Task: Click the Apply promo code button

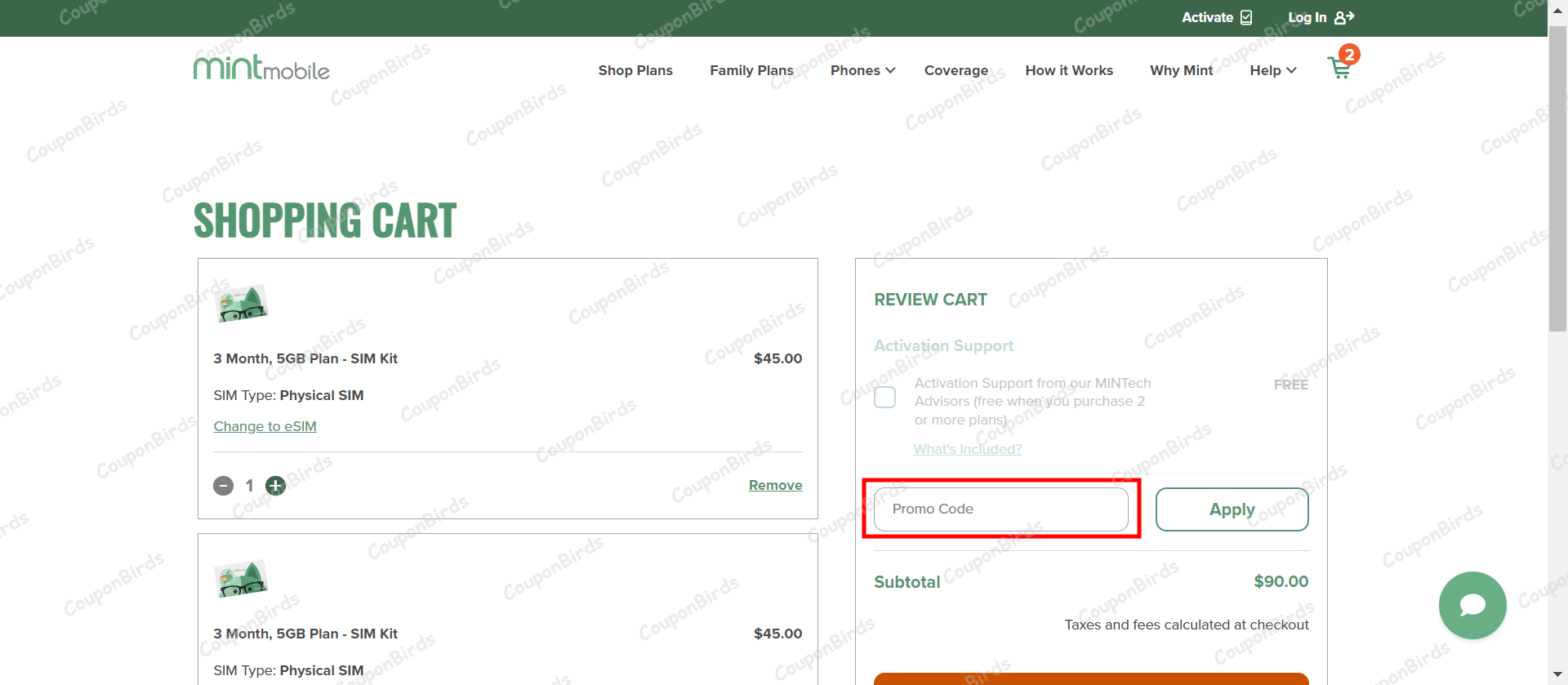Action: [x=1232, y=509]
